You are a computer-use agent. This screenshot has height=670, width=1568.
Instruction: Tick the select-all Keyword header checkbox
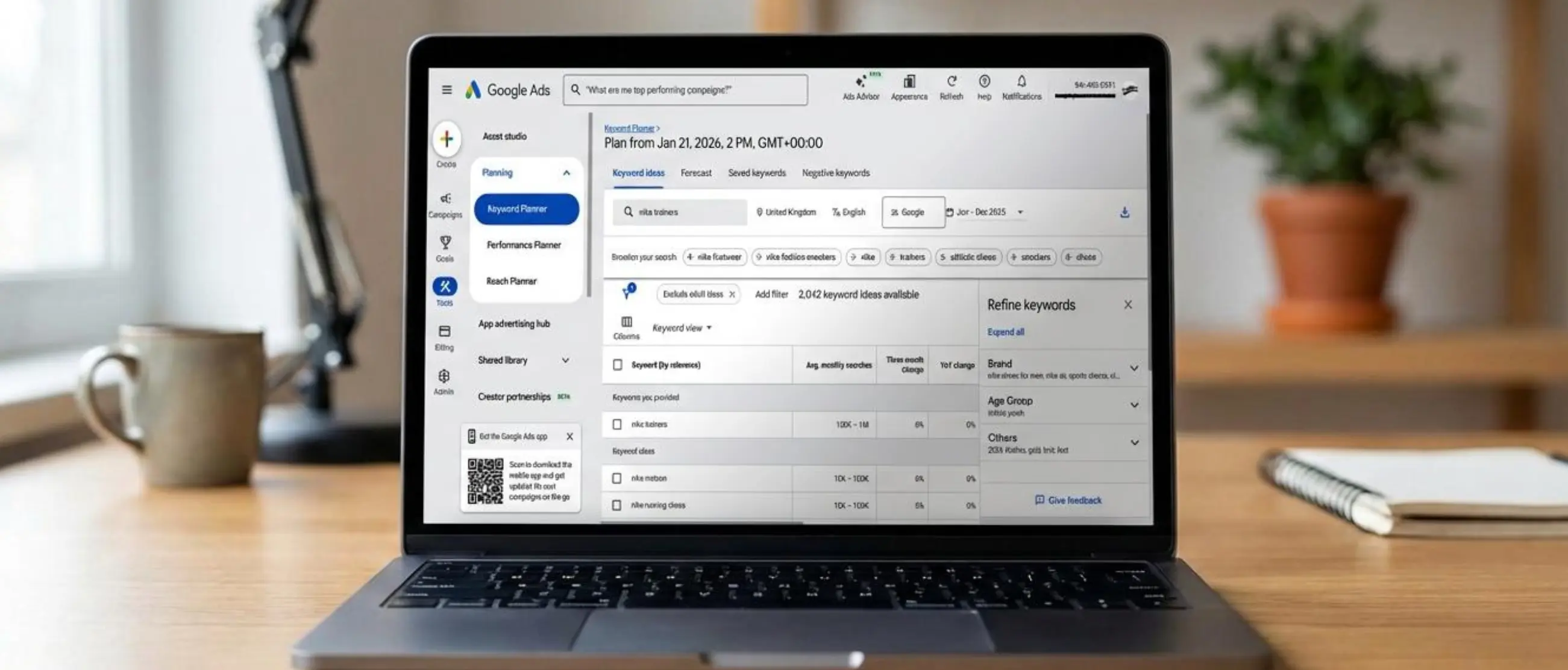[x=617, y=365]
